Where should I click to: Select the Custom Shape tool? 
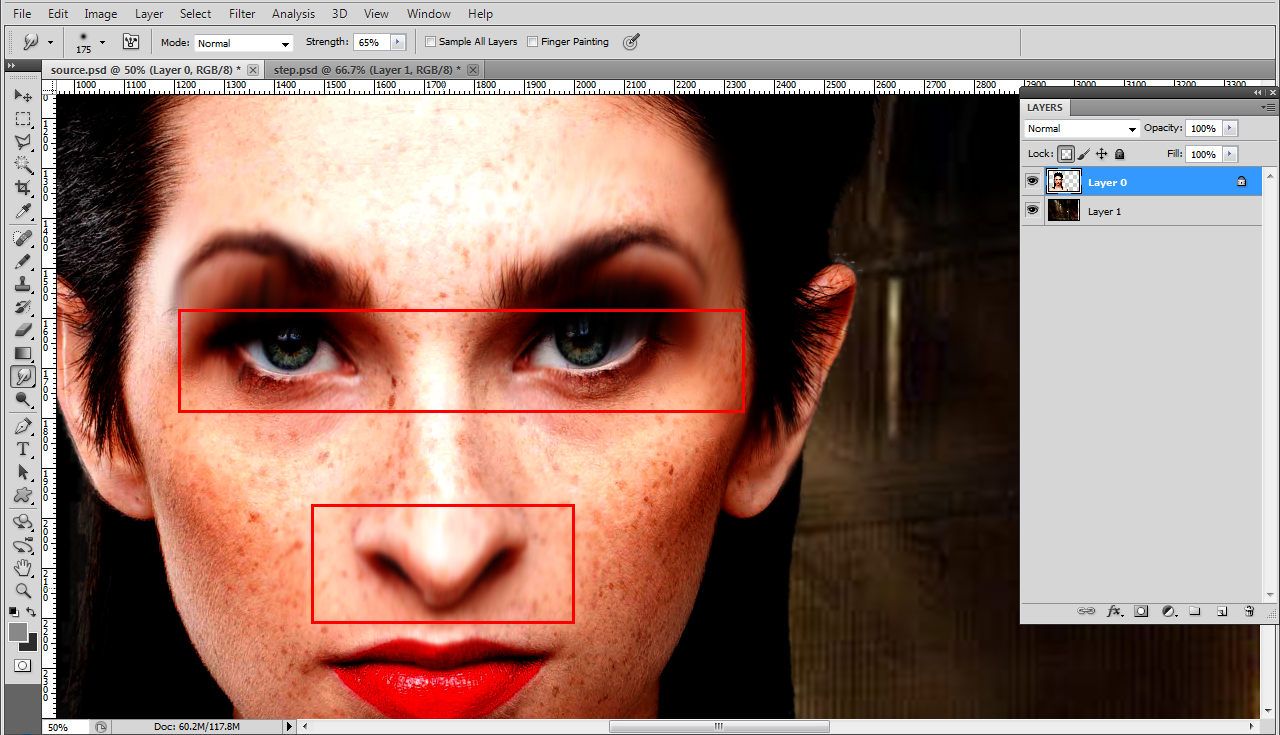(23, 495)
